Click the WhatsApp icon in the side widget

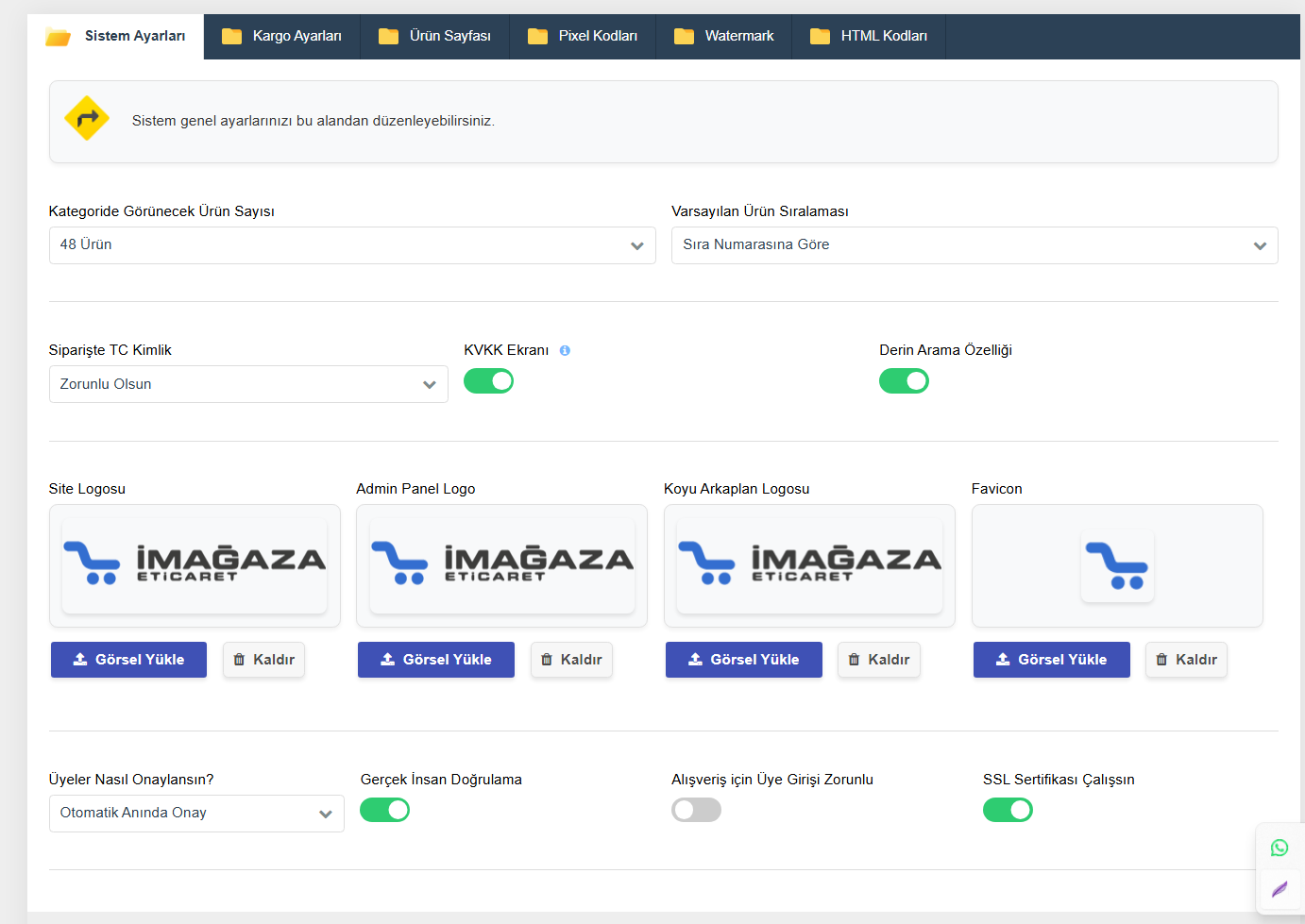[1279, 848]
